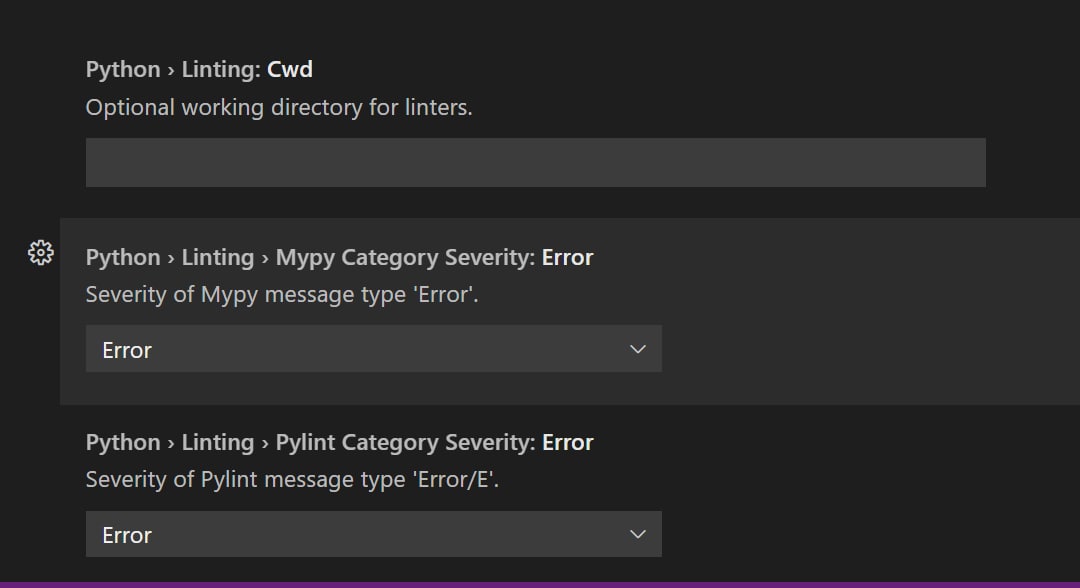Click the 'Severity of Mypy message type' description
Viewport: 1080px width, 588px height.
(x=282, y=295)
